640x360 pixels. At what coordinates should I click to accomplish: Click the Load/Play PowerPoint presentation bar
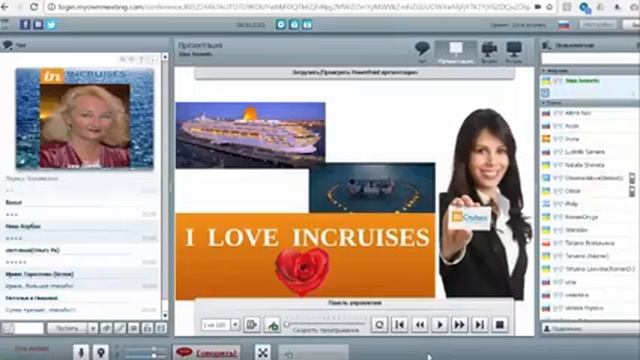[354, 73]
